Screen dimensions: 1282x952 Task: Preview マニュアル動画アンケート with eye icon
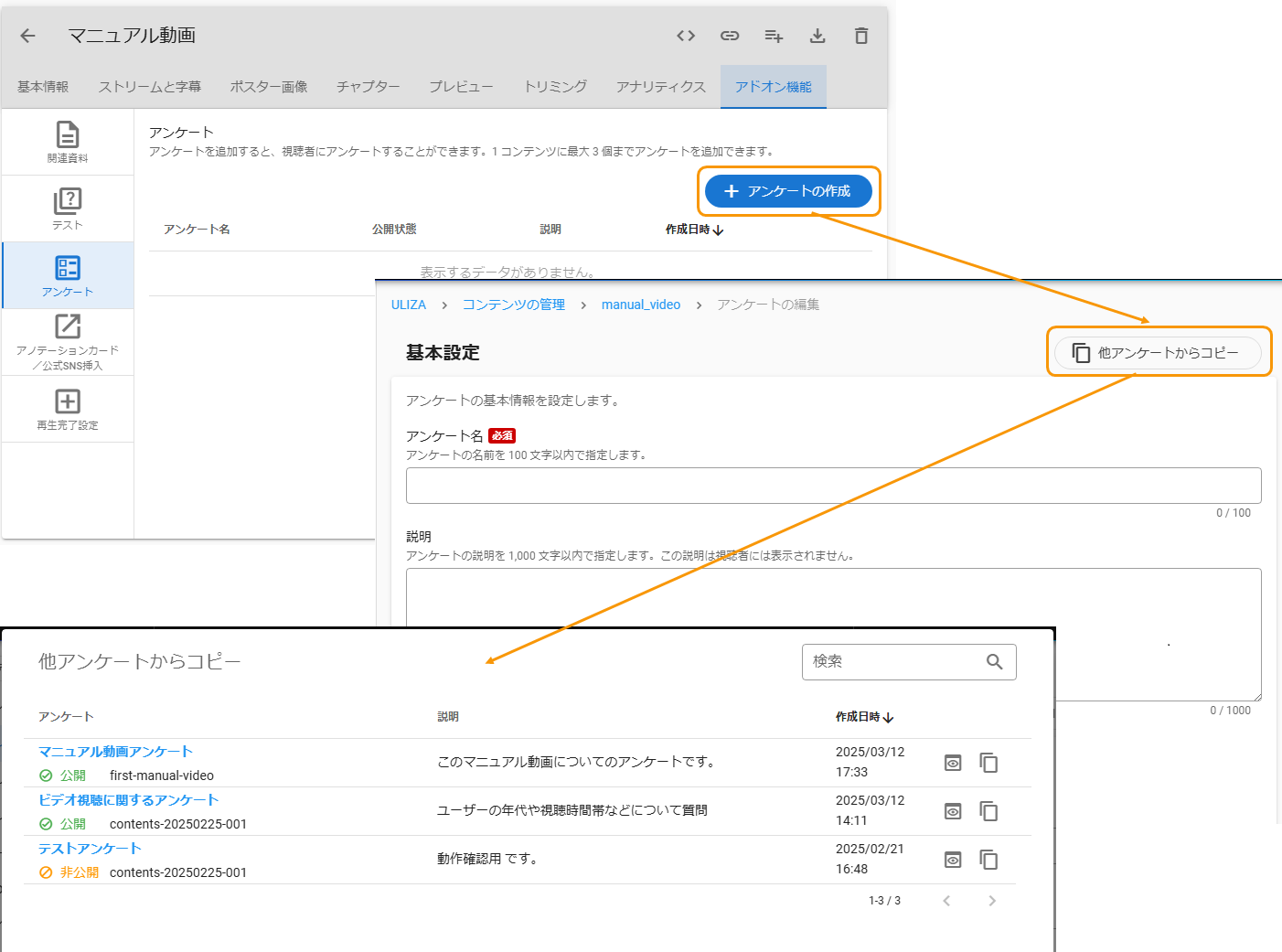(x=953, y=763)
